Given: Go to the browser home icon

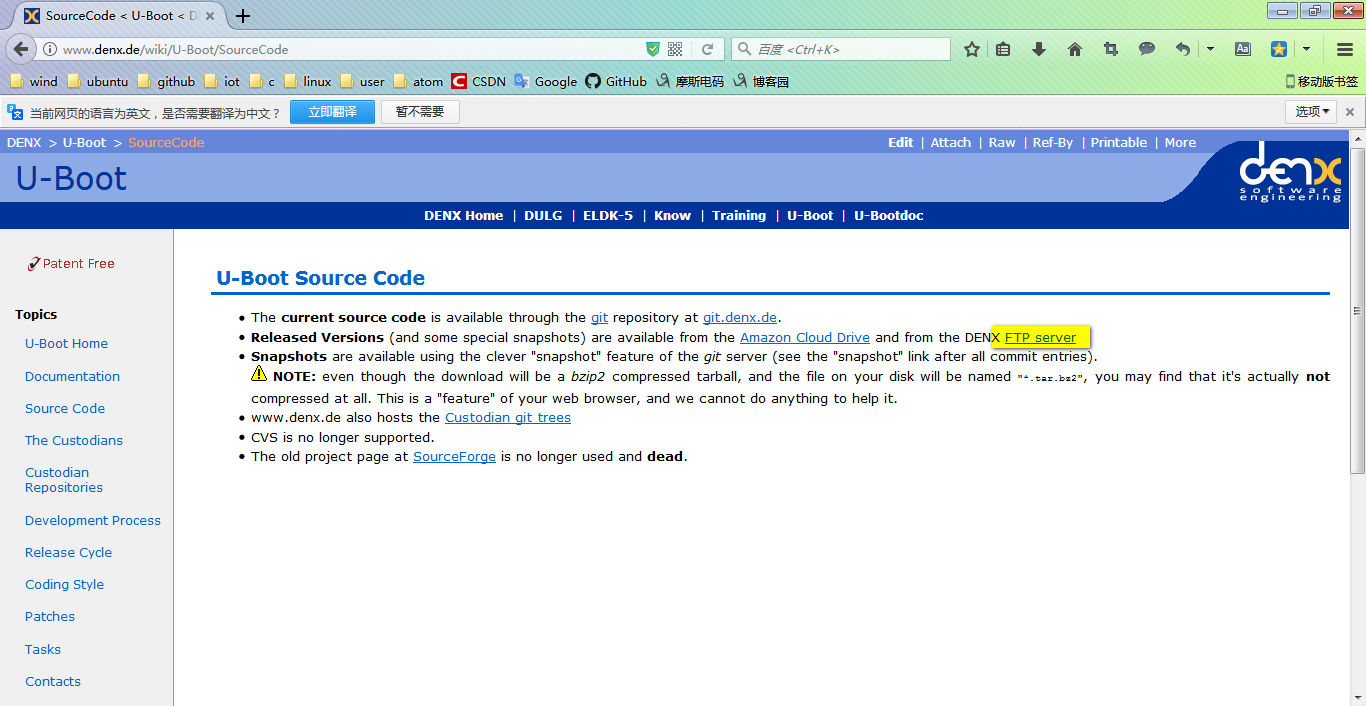Looking at the screenshot, I should 1075,49.
